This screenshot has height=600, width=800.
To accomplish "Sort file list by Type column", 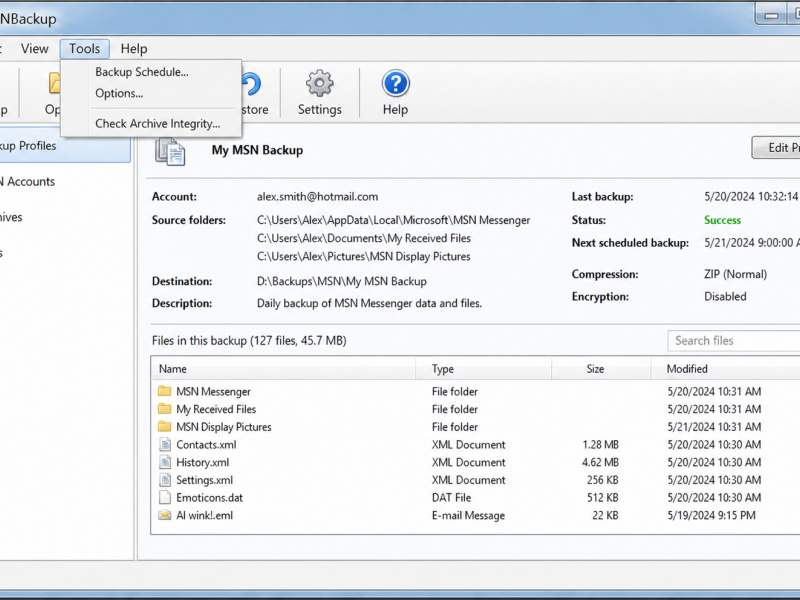I will point(484,369).
